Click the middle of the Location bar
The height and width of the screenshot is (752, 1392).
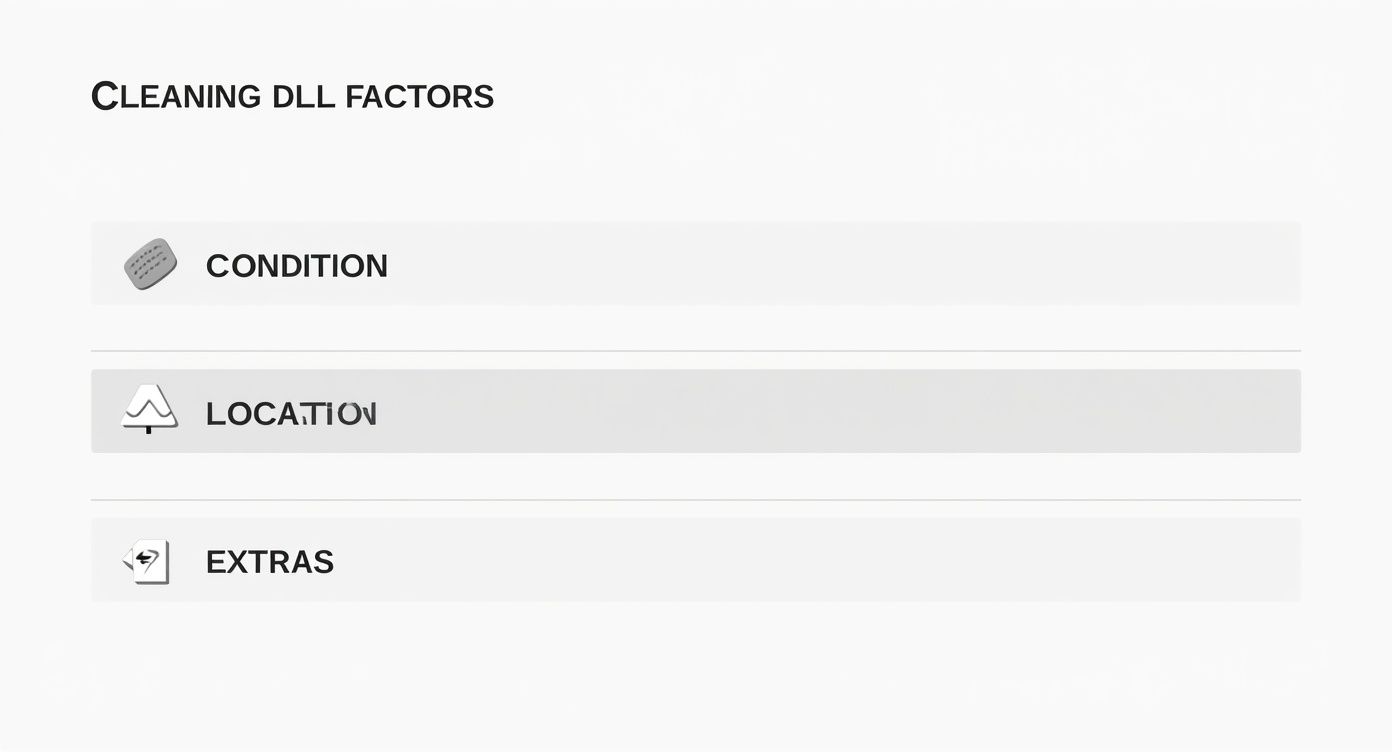tap(695, 411)
